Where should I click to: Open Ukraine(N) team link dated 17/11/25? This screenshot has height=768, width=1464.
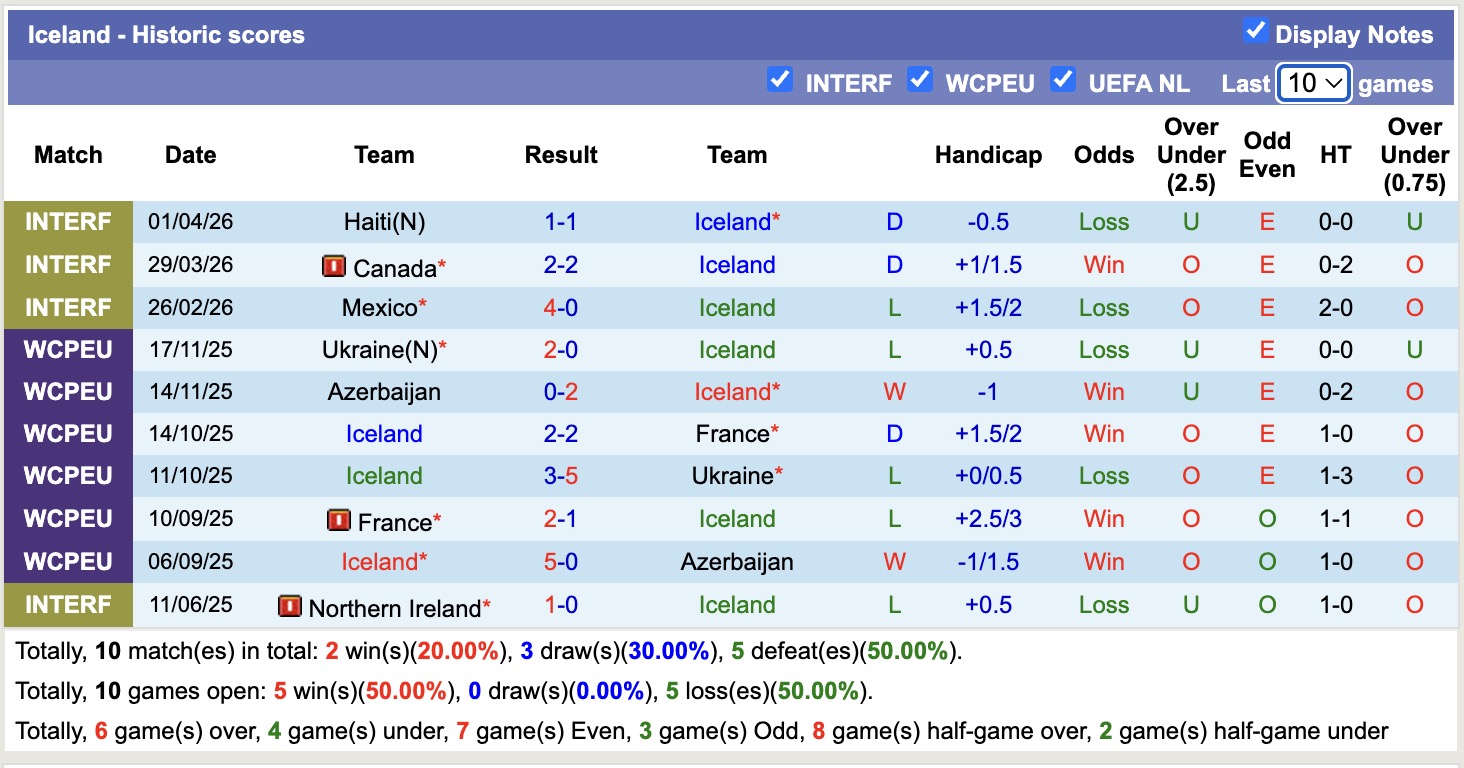pyautogui.click(x=384, y=350)
